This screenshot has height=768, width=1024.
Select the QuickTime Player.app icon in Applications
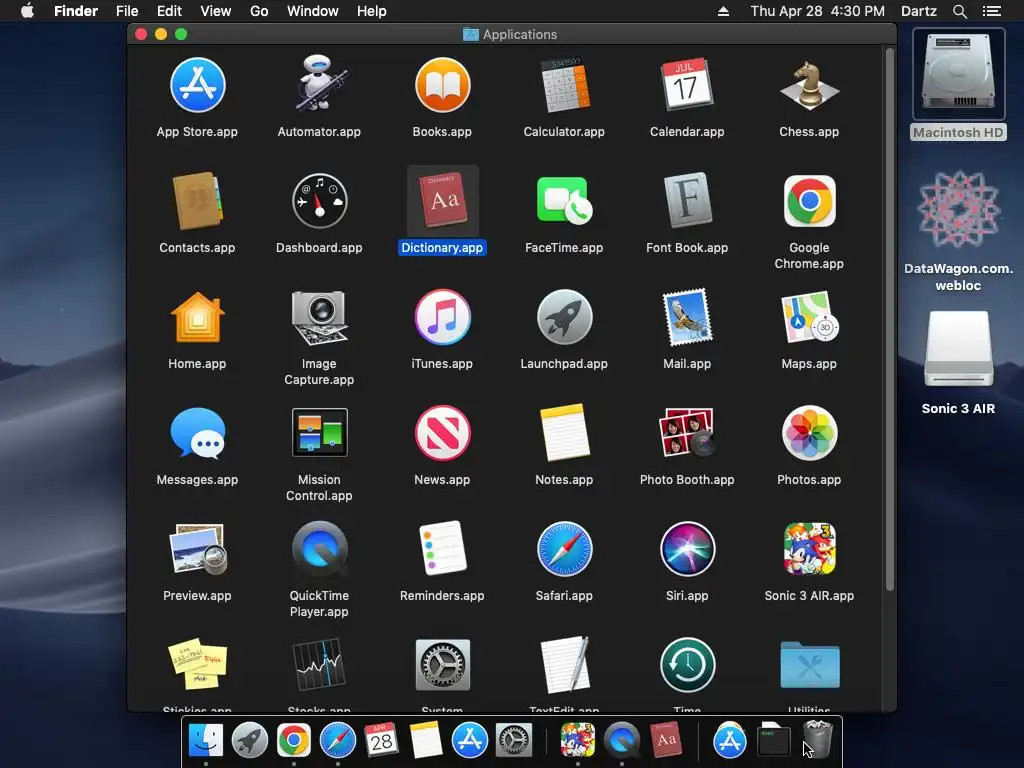click(319, 549)
